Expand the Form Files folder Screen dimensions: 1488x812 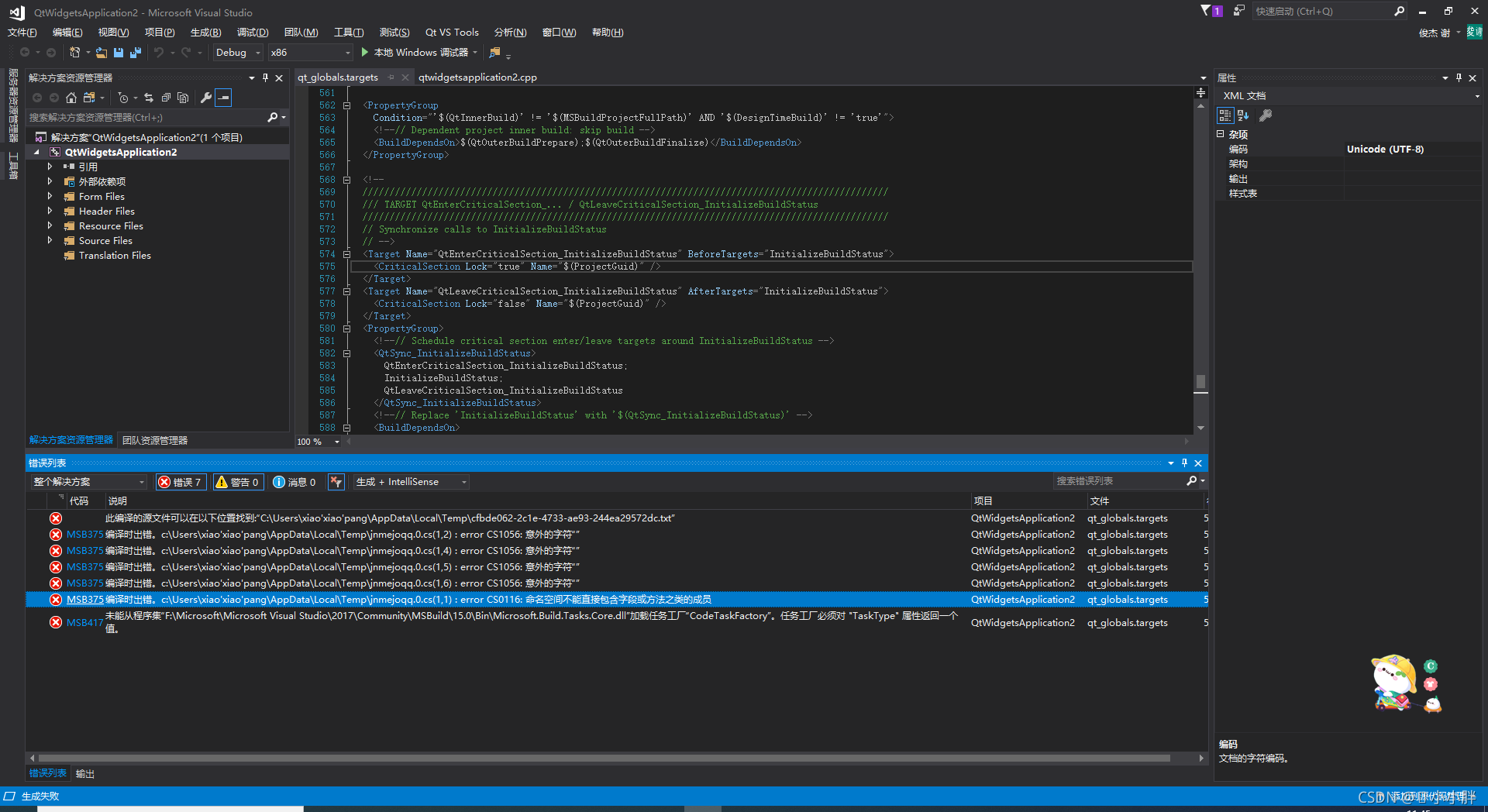point(50,196)
